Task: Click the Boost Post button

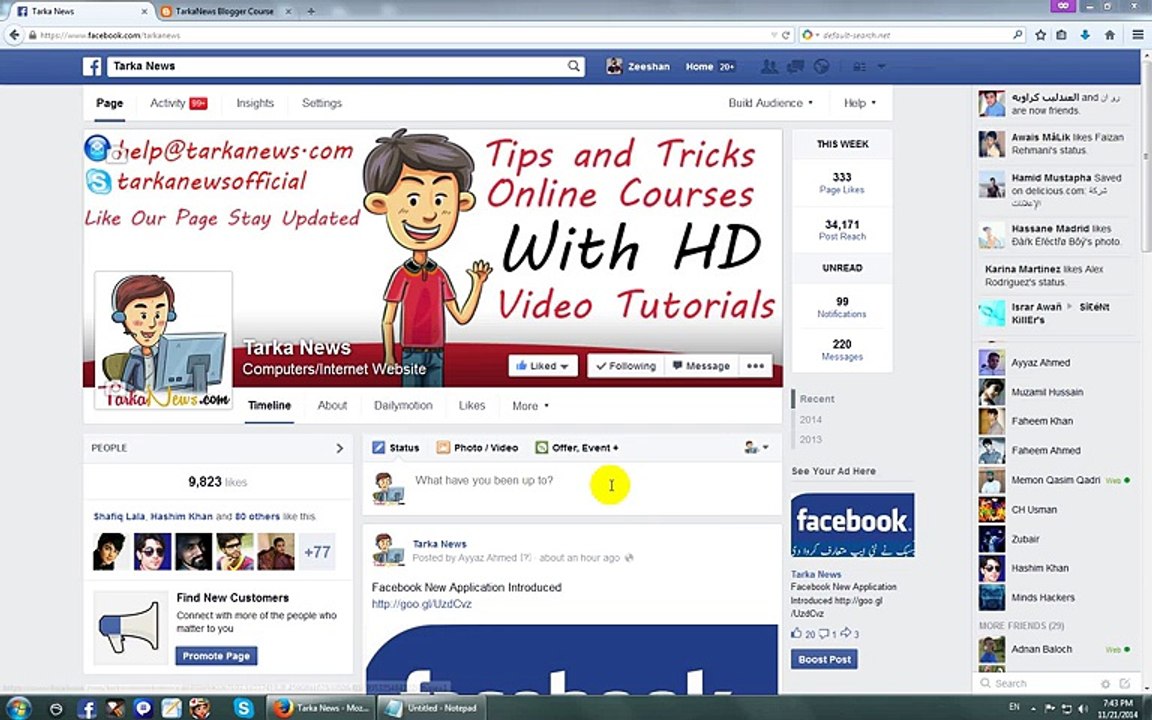Action: tap(824, 659)
